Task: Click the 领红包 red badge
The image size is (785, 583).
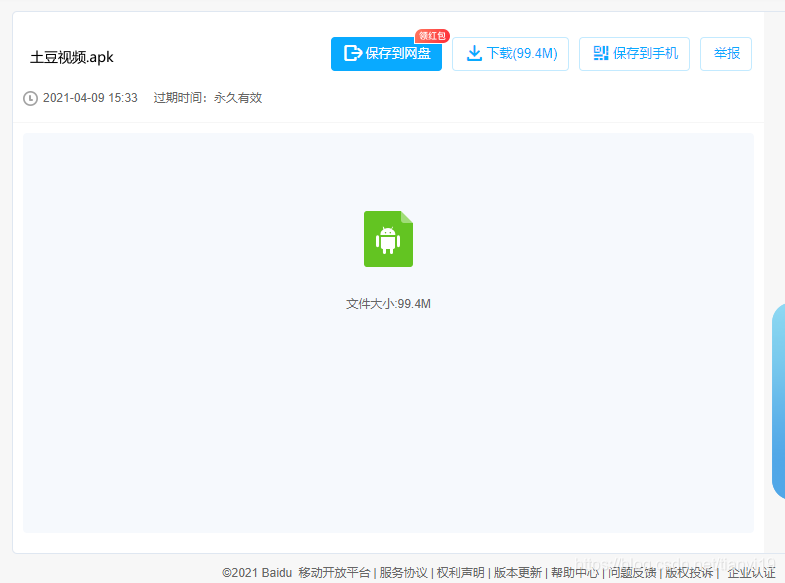Action: (432, 36)
